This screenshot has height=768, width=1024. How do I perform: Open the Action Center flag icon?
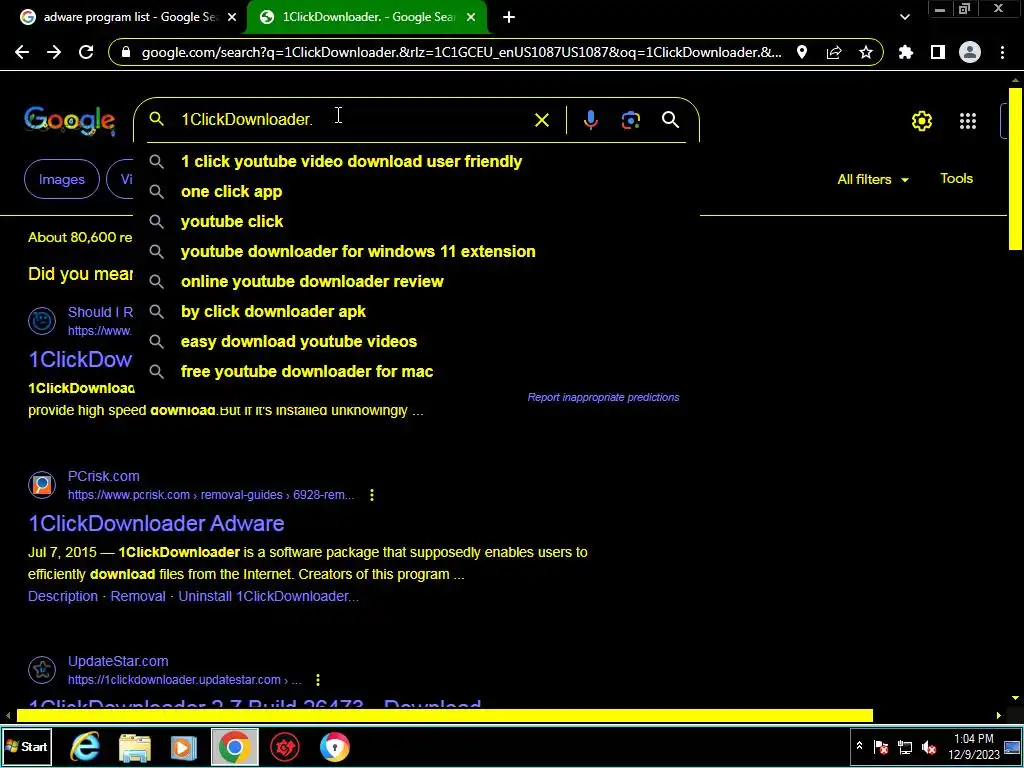pos(881,746)
